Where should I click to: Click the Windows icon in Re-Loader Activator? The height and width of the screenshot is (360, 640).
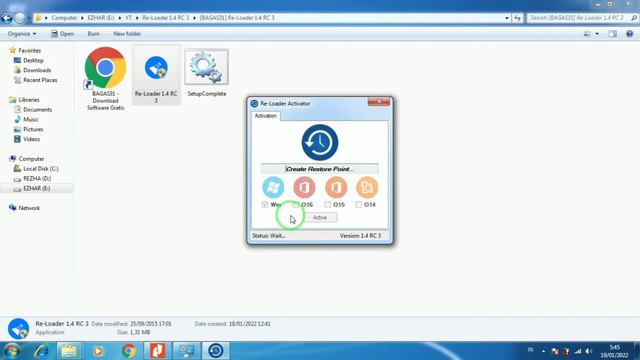[x=273, y=187]
